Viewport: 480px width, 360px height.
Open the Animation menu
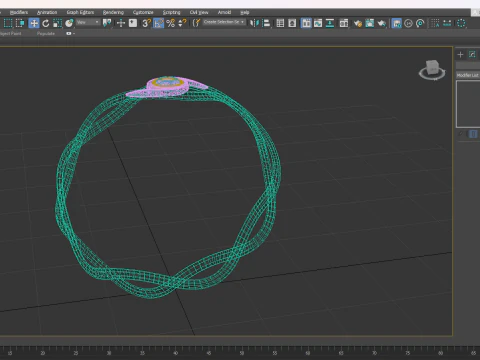click(x=47, y=12)
